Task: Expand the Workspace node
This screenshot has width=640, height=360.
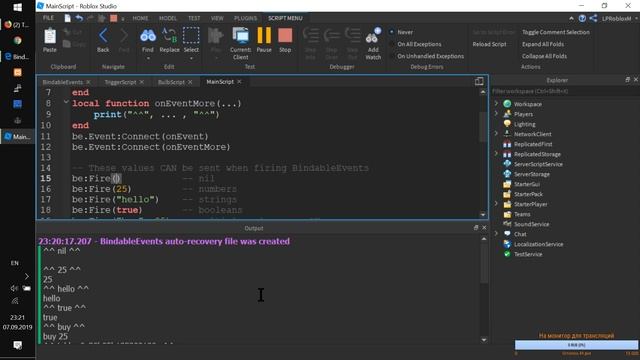Action: pos(496,104)
